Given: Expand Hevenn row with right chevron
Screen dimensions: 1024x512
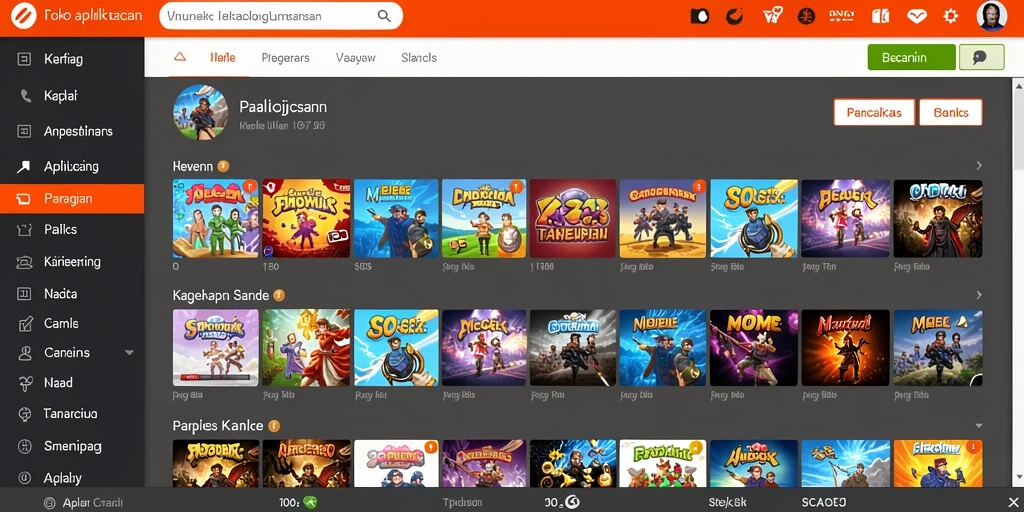Looking at the screenshot, I should click(979, 165).
